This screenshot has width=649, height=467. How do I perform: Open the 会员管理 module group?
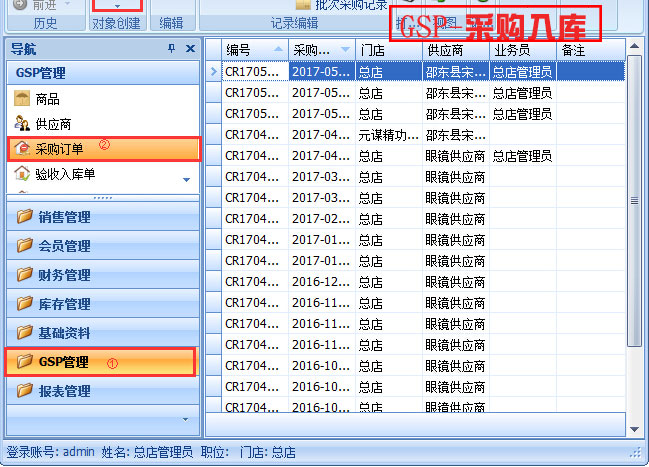coord(64,247)
